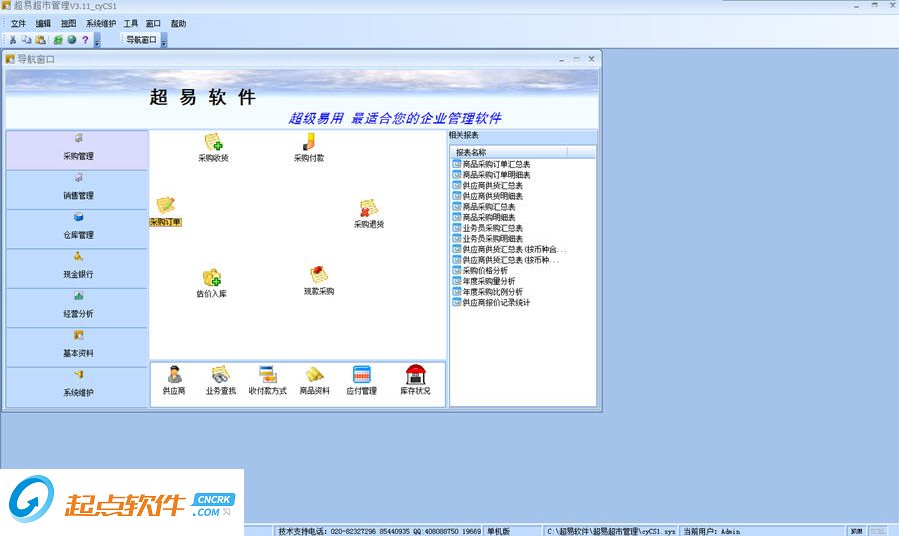Select 经营分析 in the navigation sidebar
The image size is (899, 536).
point(77,308)
